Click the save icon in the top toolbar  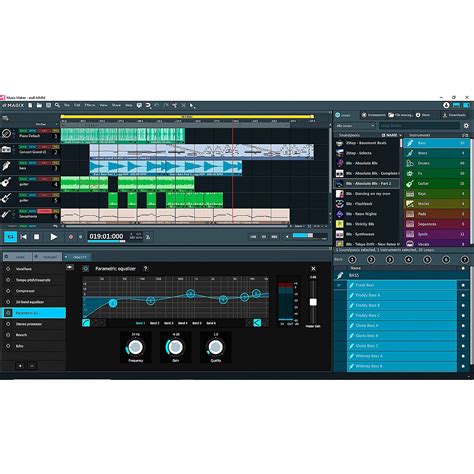48,105
